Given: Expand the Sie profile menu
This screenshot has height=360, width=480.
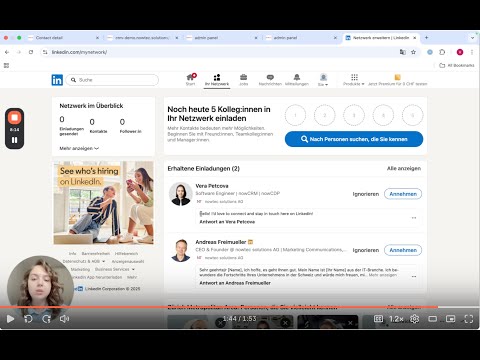Looking at the screenshot, I should click(x=323, y=80).
